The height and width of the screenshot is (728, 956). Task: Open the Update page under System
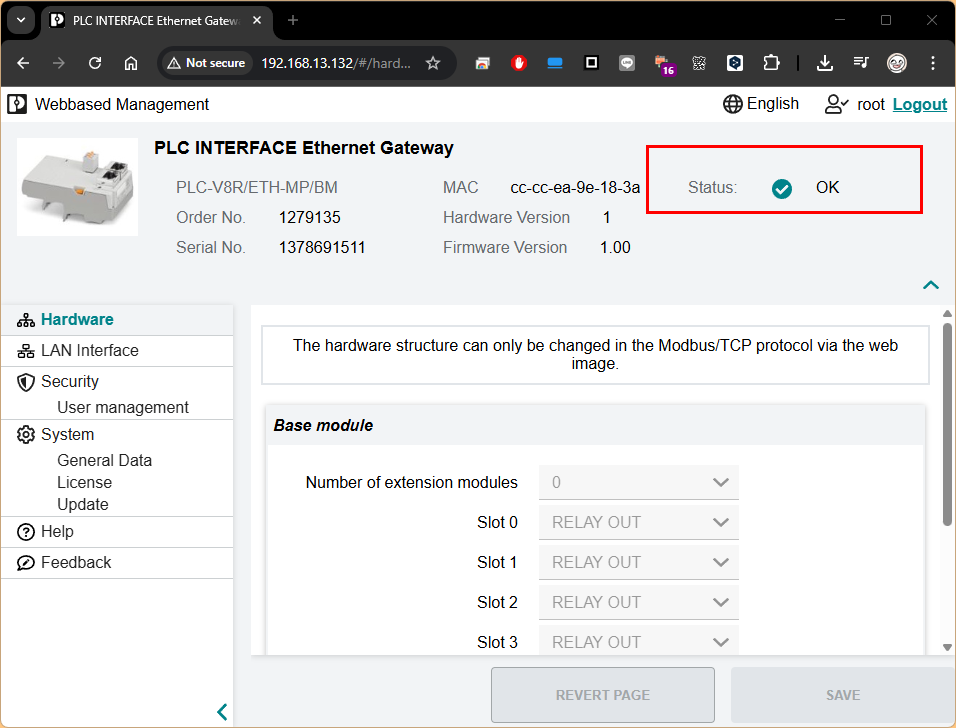(x=83, y=504)
